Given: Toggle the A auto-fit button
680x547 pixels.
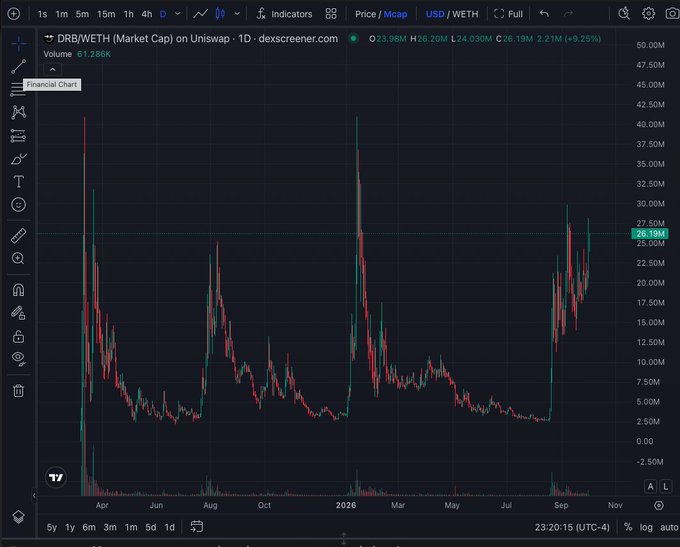Looking at the screenshot, I should (650, 486).
